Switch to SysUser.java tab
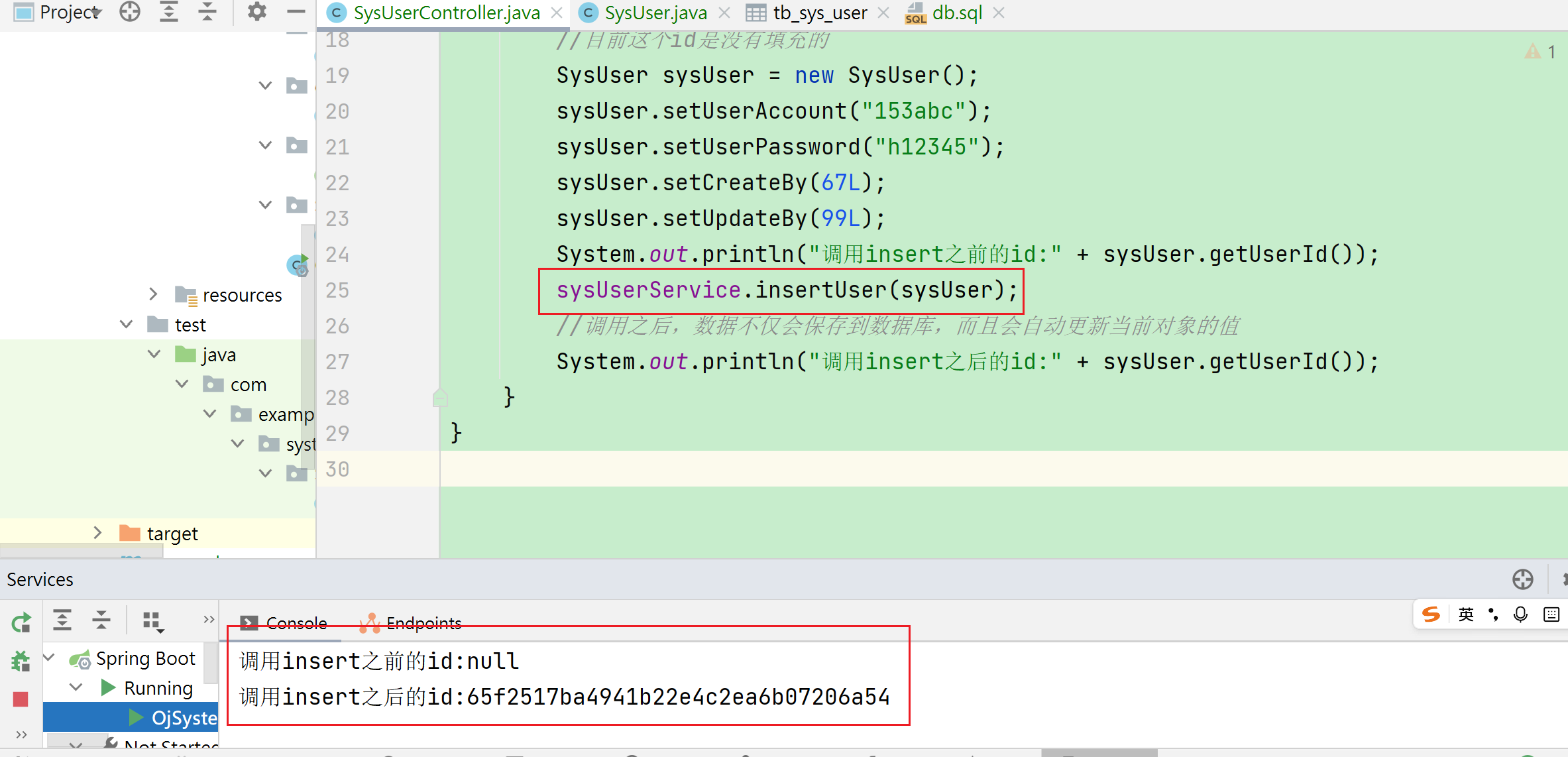The width and height of the screenshot is (1568, 757). pos(655,13)
